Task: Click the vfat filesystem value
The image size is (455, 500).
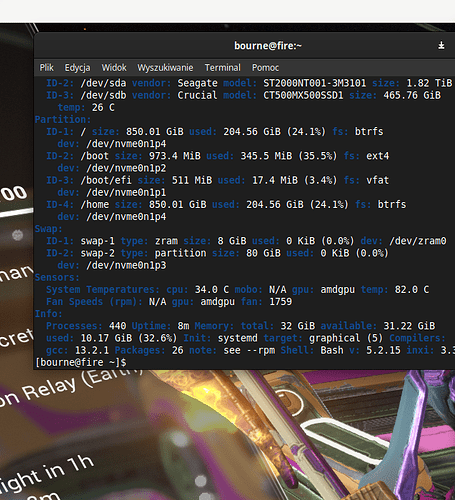Action: click(x=378, y=180)
